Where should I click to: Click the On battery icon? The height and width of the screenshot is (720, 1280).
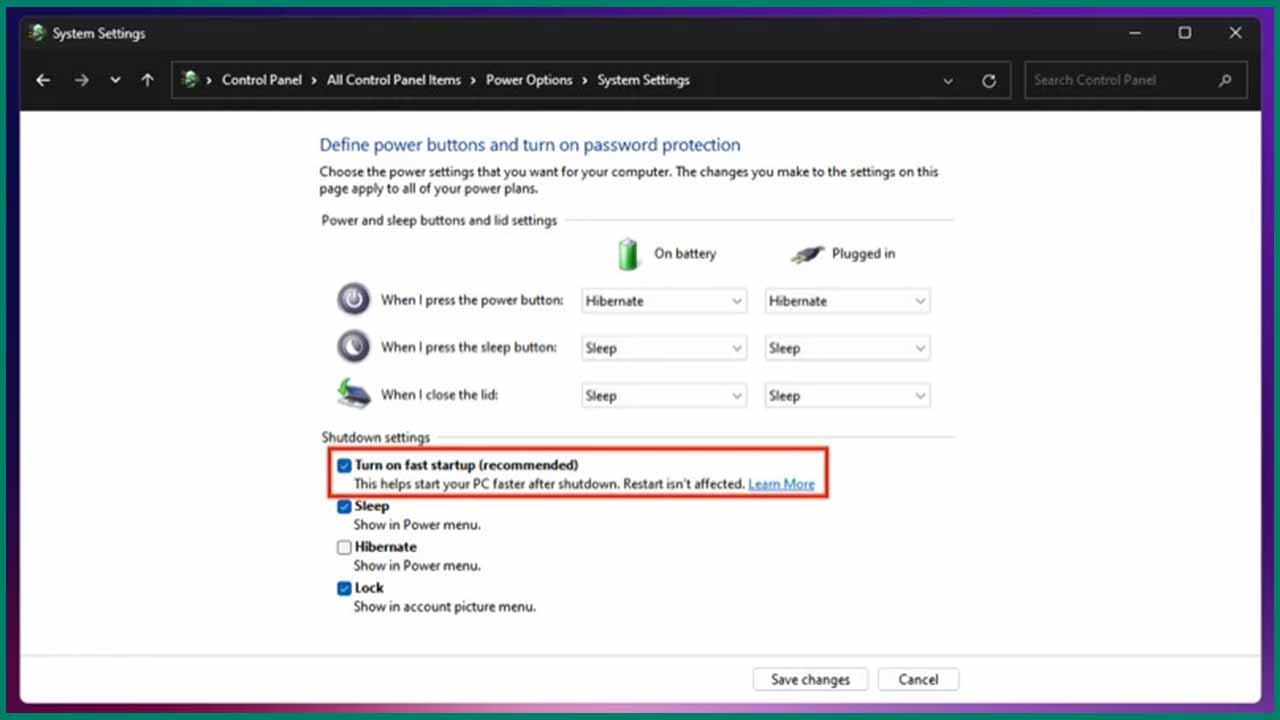pyautogui.click(x=628, y=254)
